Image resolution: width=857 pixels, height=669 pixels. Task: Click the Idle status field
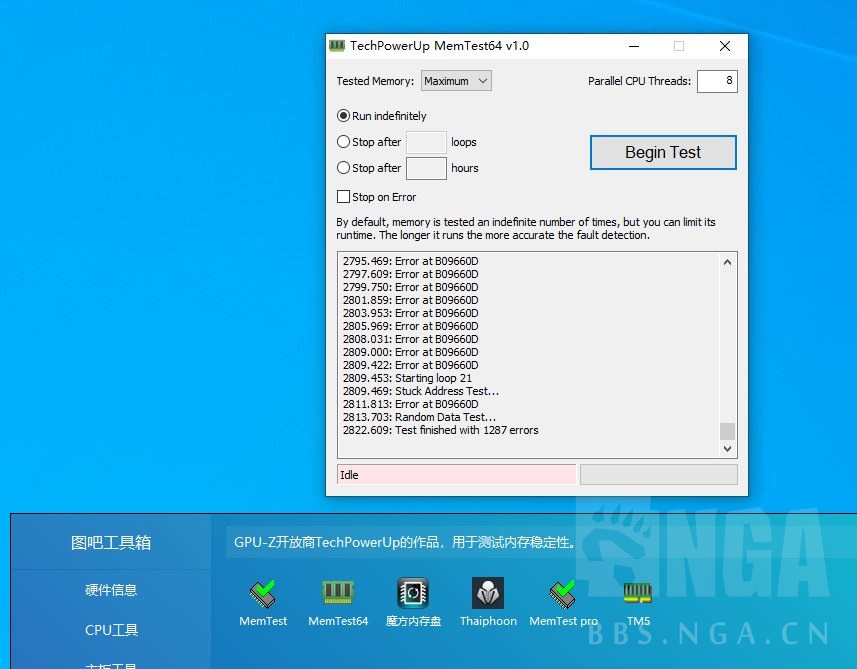point(456,474)
